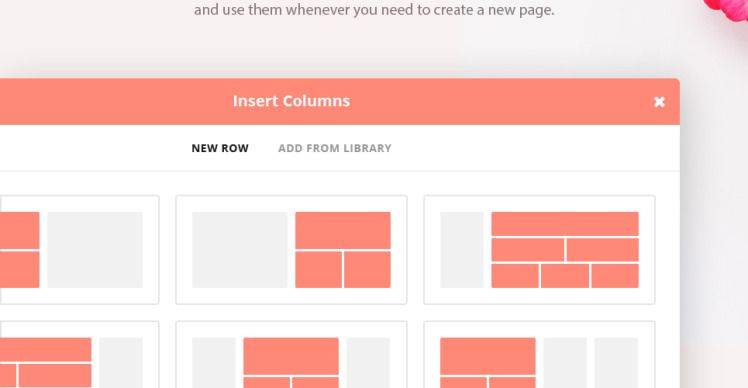Viewport: 748px width, 388px height.
Task: Click the Insert Columns header title
Action: point(291,101)
